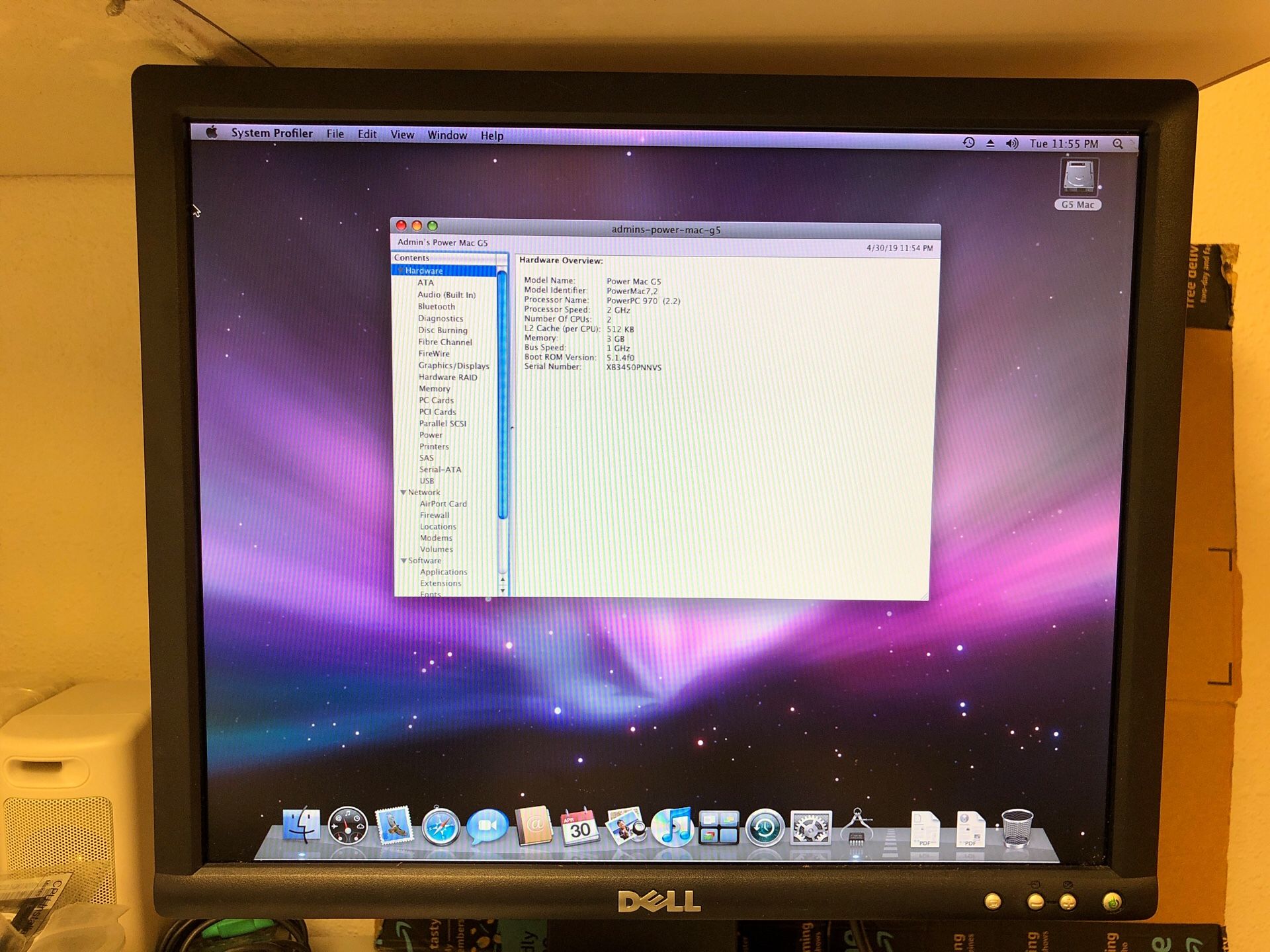Select ATA in Contents list
This screenshot has height=952, width=1270.
(x=425, y=282)
